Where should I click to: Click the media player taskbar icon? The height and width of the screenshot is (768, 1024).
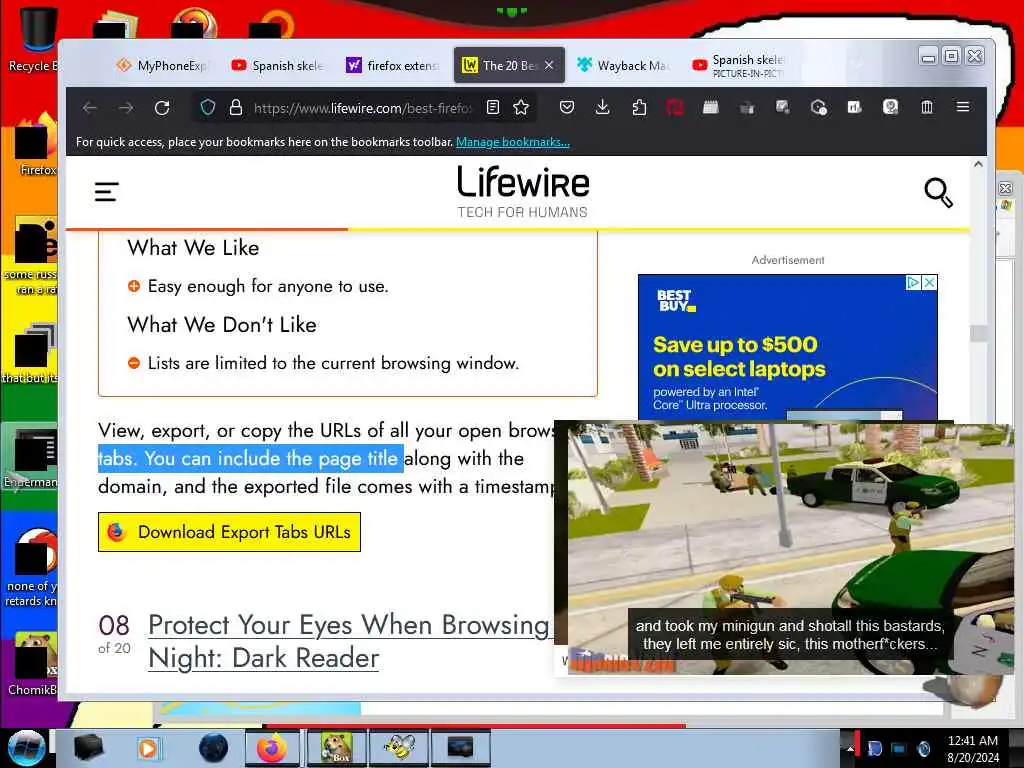pyautogui.click(x=148, y=748)
